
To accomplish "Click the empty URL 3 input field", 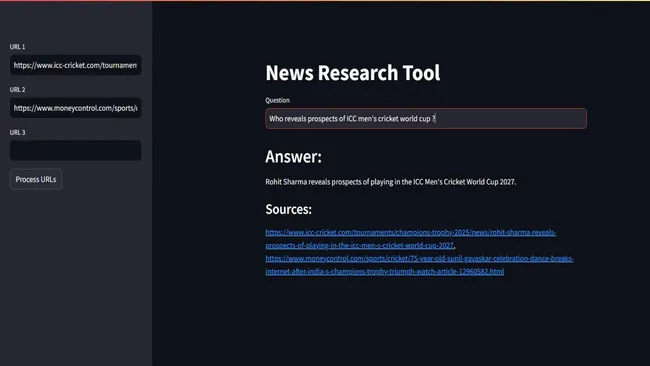I will (x=75, y=150).
